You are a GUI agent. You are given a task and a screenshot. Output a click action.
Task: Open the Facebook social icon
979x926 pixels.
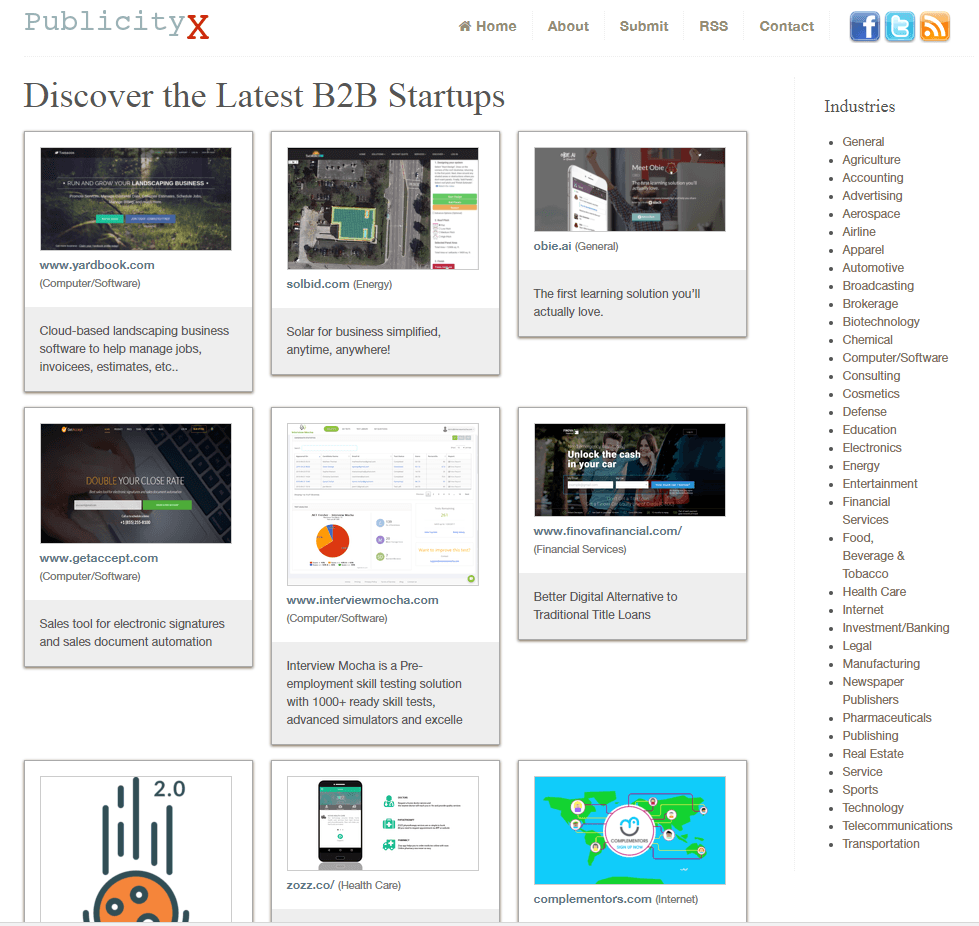tap(864, 27)
